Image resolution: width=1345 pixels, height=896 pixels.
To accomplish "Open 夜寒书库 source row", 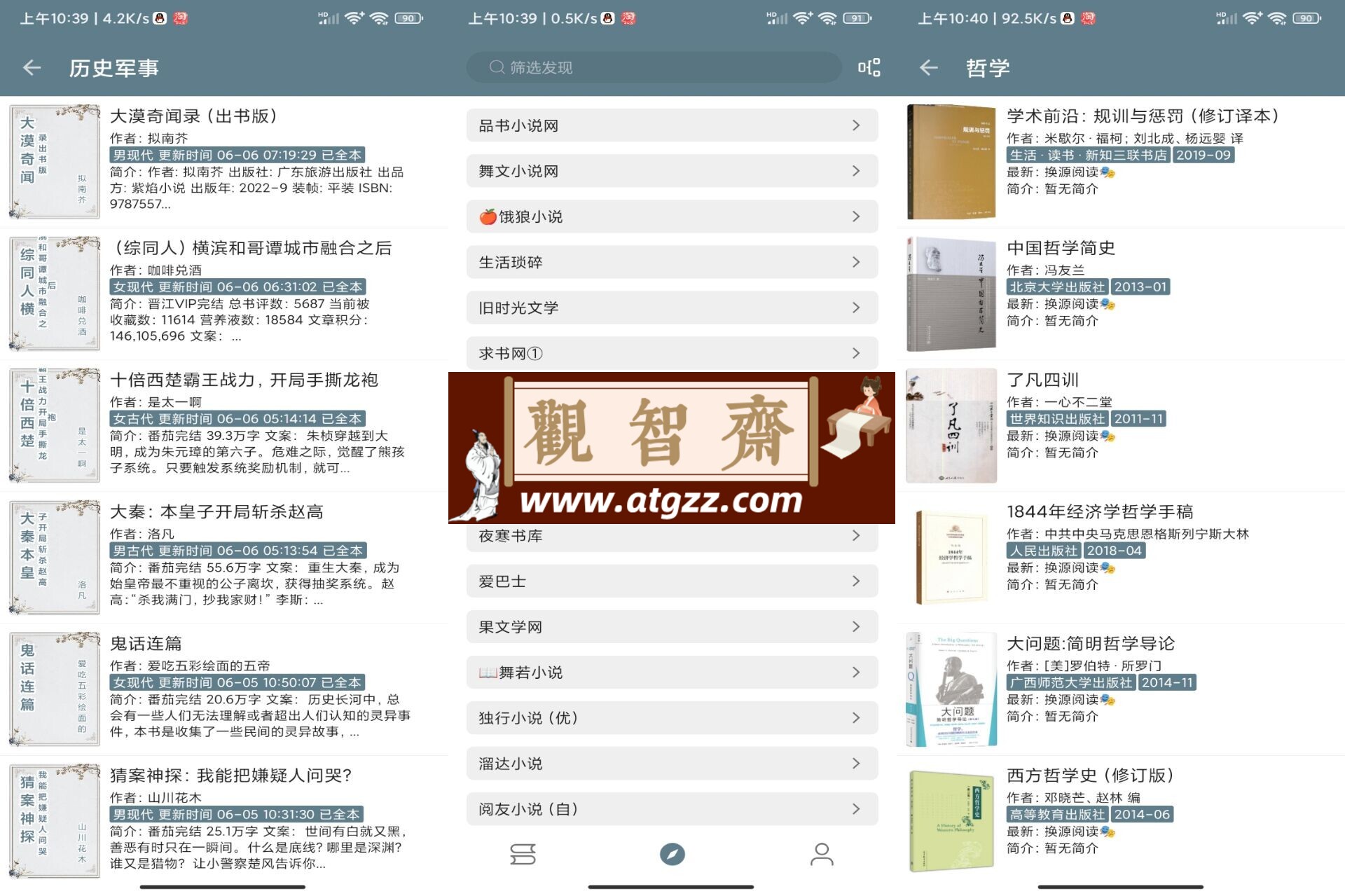I will click(x=672, y=537).
